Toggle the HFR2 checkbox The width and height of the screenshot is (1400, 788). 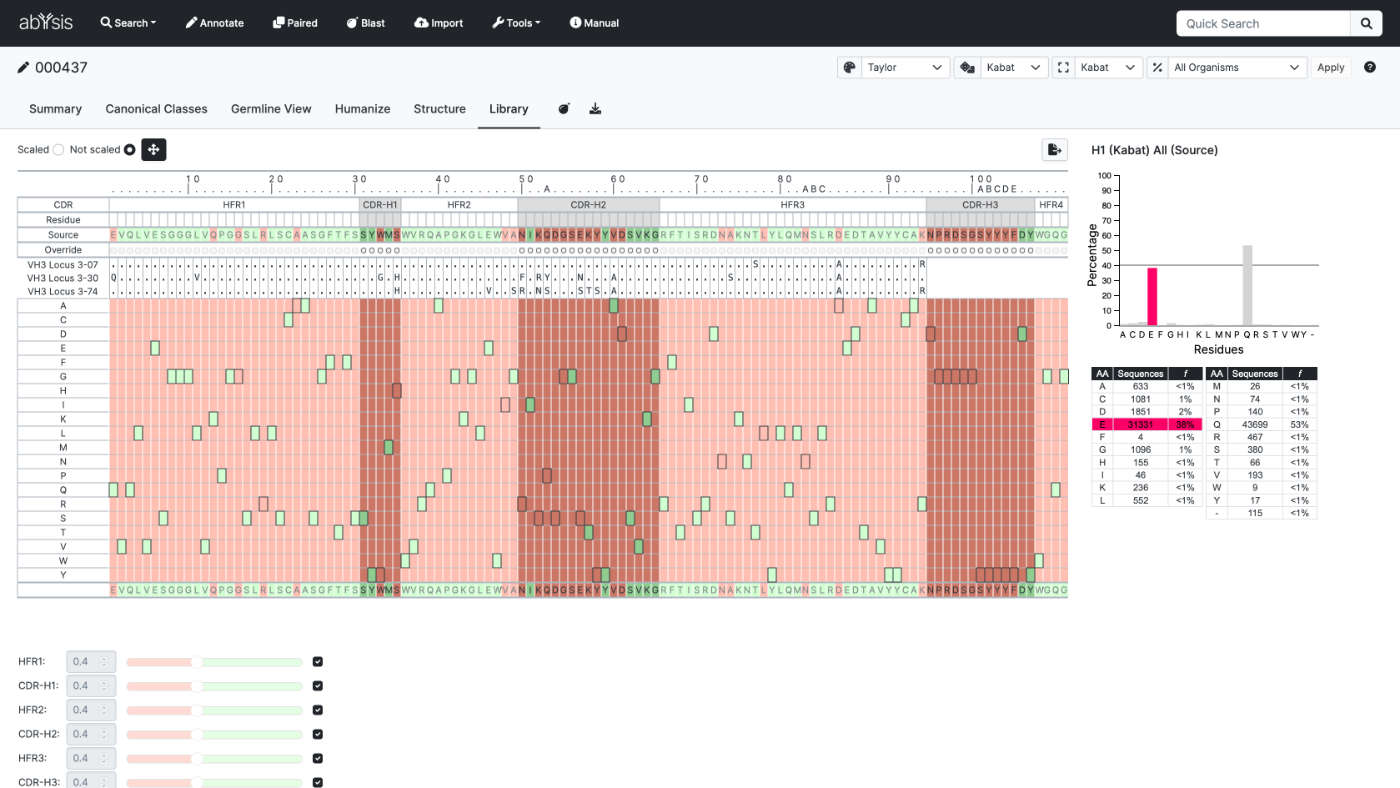[318, 710]
